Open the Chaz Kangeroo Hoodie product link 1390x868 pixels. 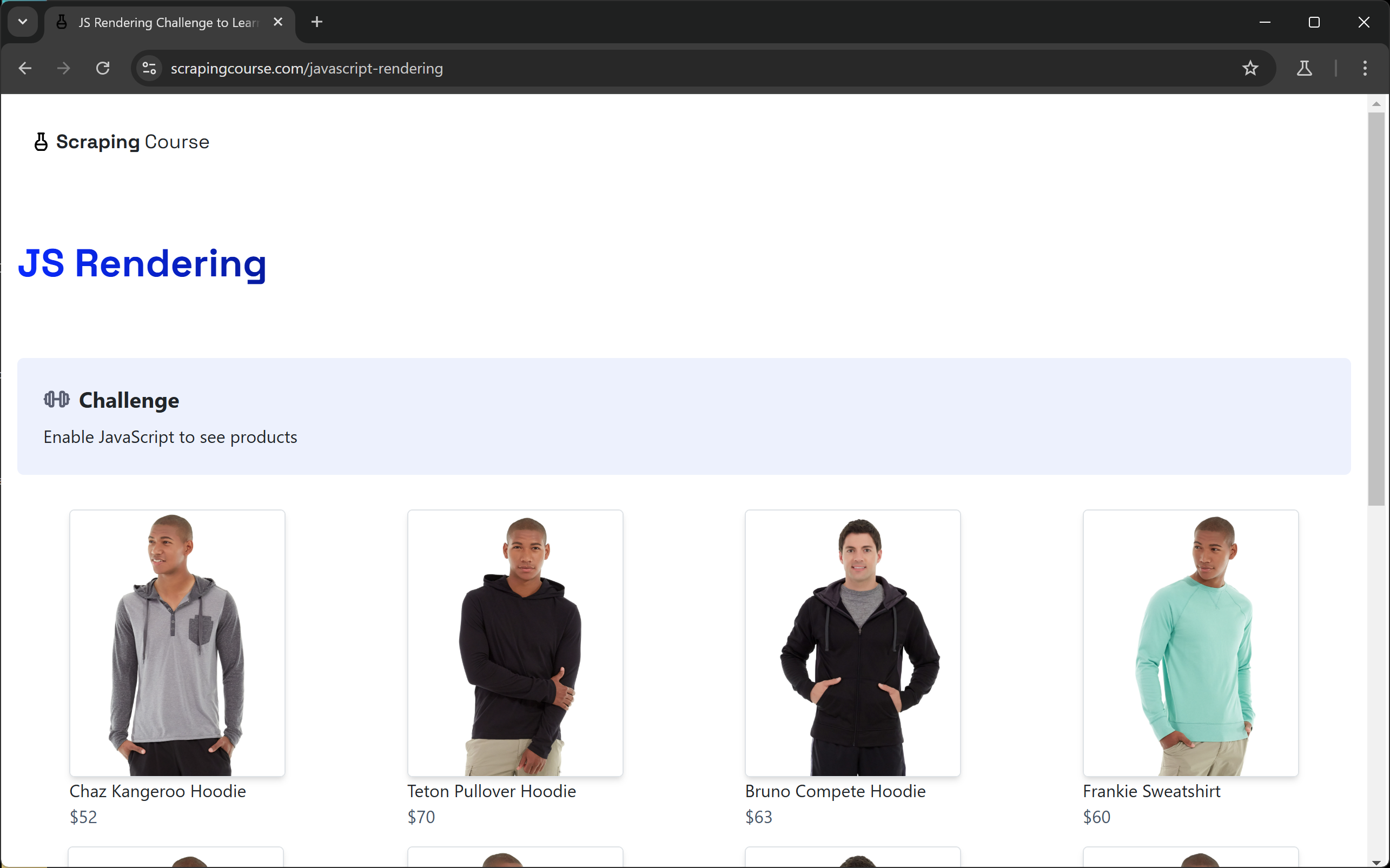tap(157, 791)
